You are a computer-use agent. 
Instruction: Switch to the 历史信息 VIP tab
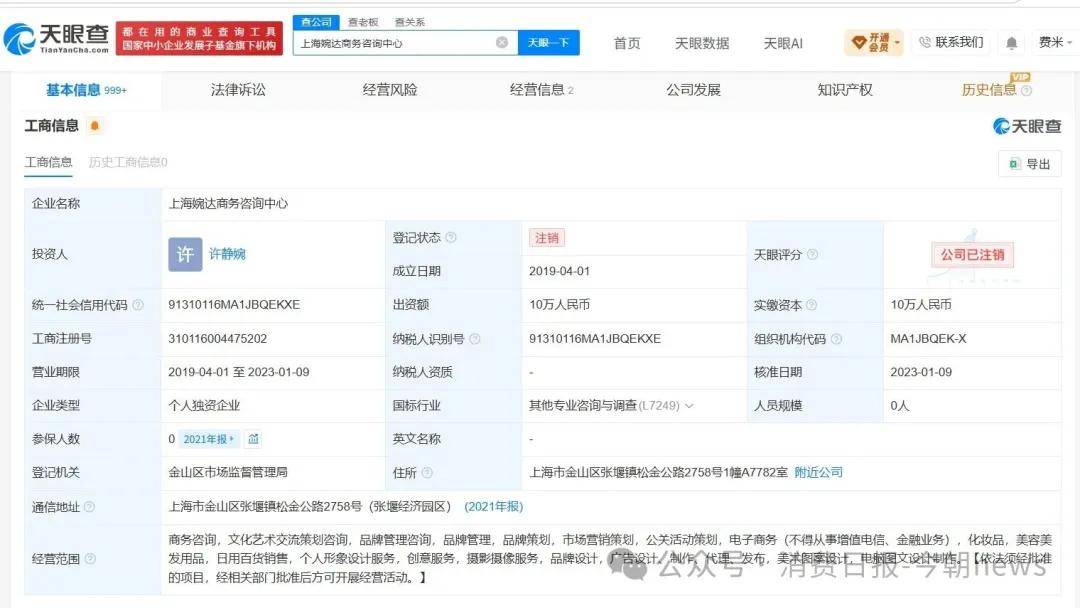point(989,90)
